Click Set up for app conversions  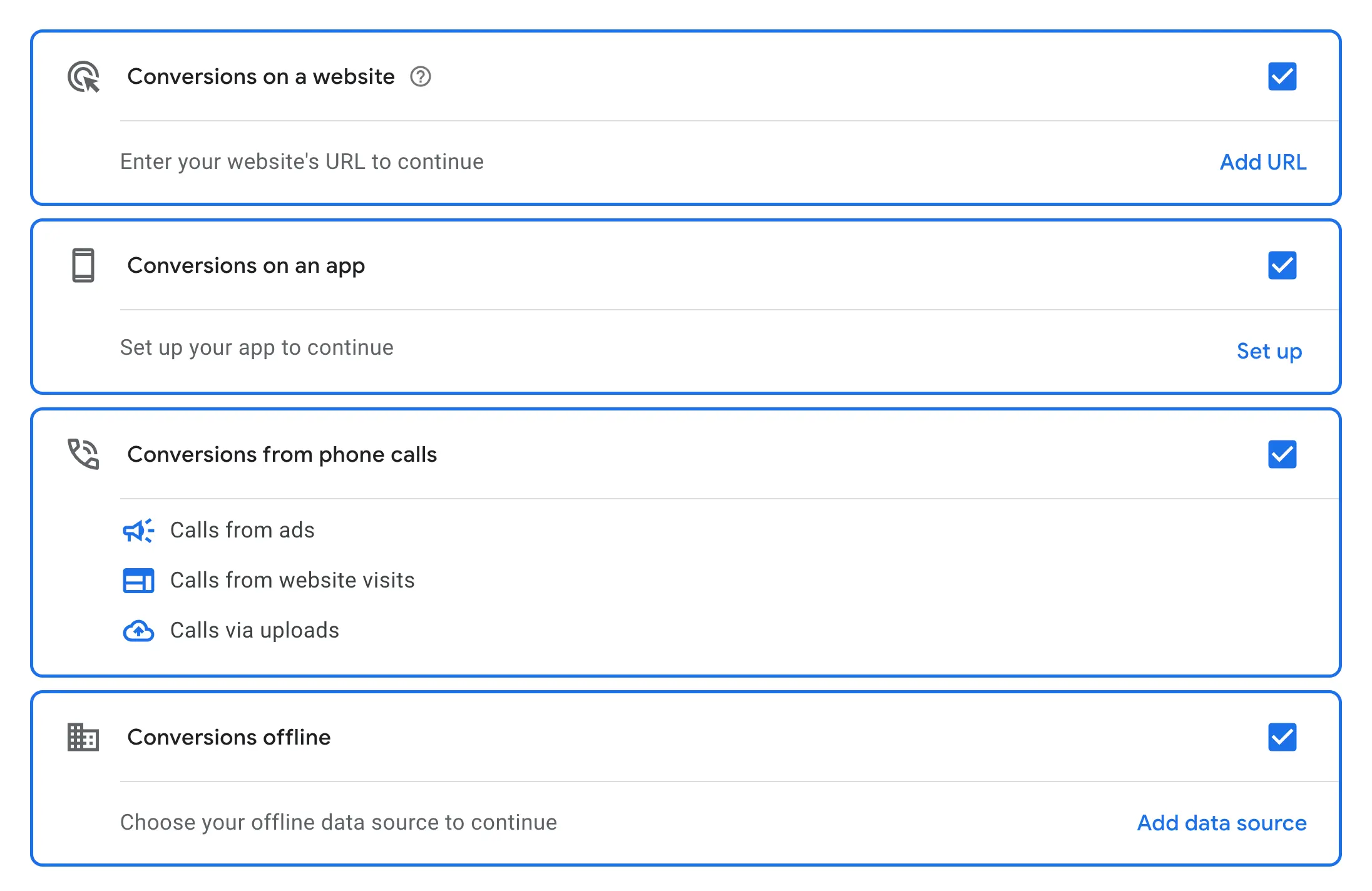click(1269, 351)
